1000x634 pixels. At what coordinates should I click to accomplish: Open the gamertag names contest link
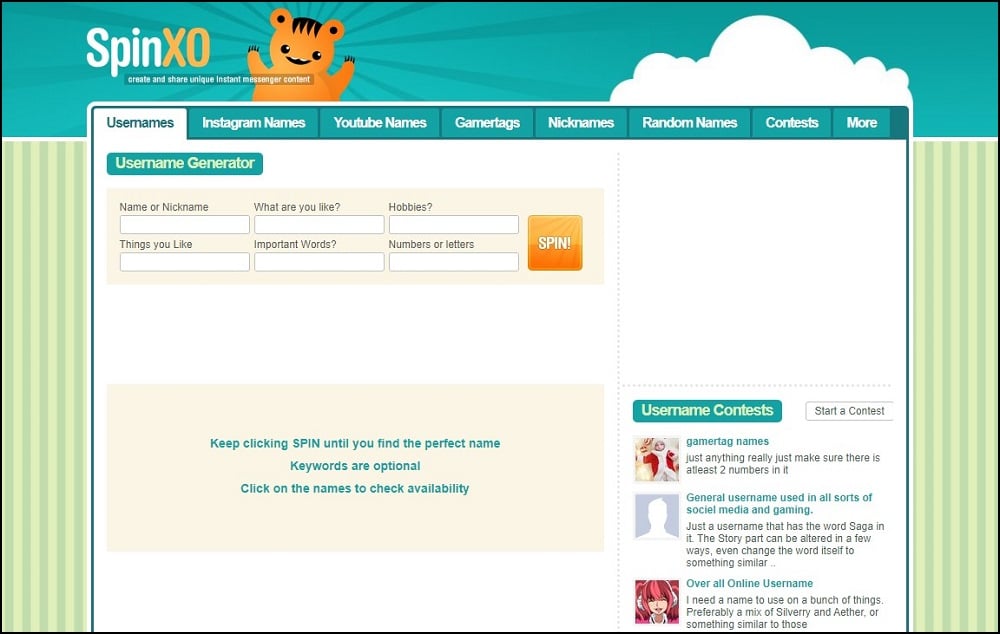tap(727, 441)
